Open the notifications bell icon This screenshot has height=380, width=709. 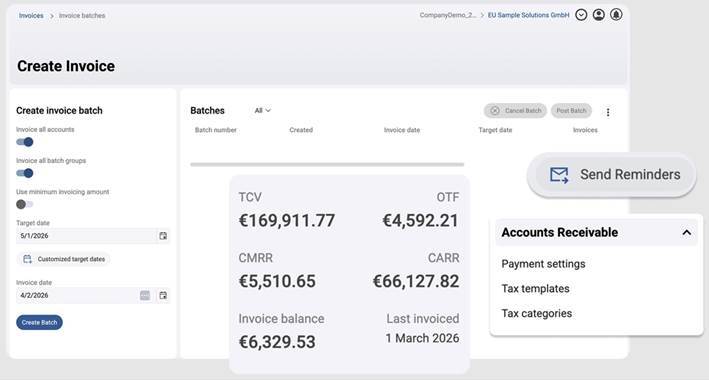pyautogui.click(x=616, y=15)
